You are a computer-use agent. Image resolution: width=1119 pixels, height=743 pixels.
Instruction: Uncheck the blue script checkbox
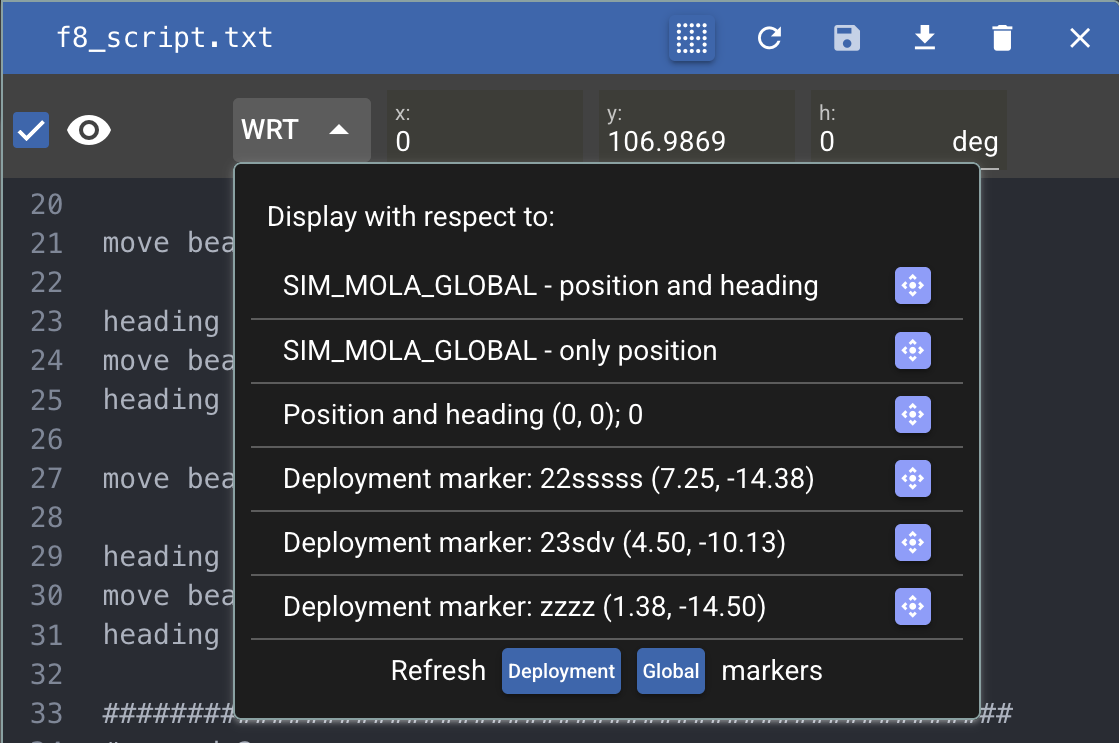pos(31,130)
